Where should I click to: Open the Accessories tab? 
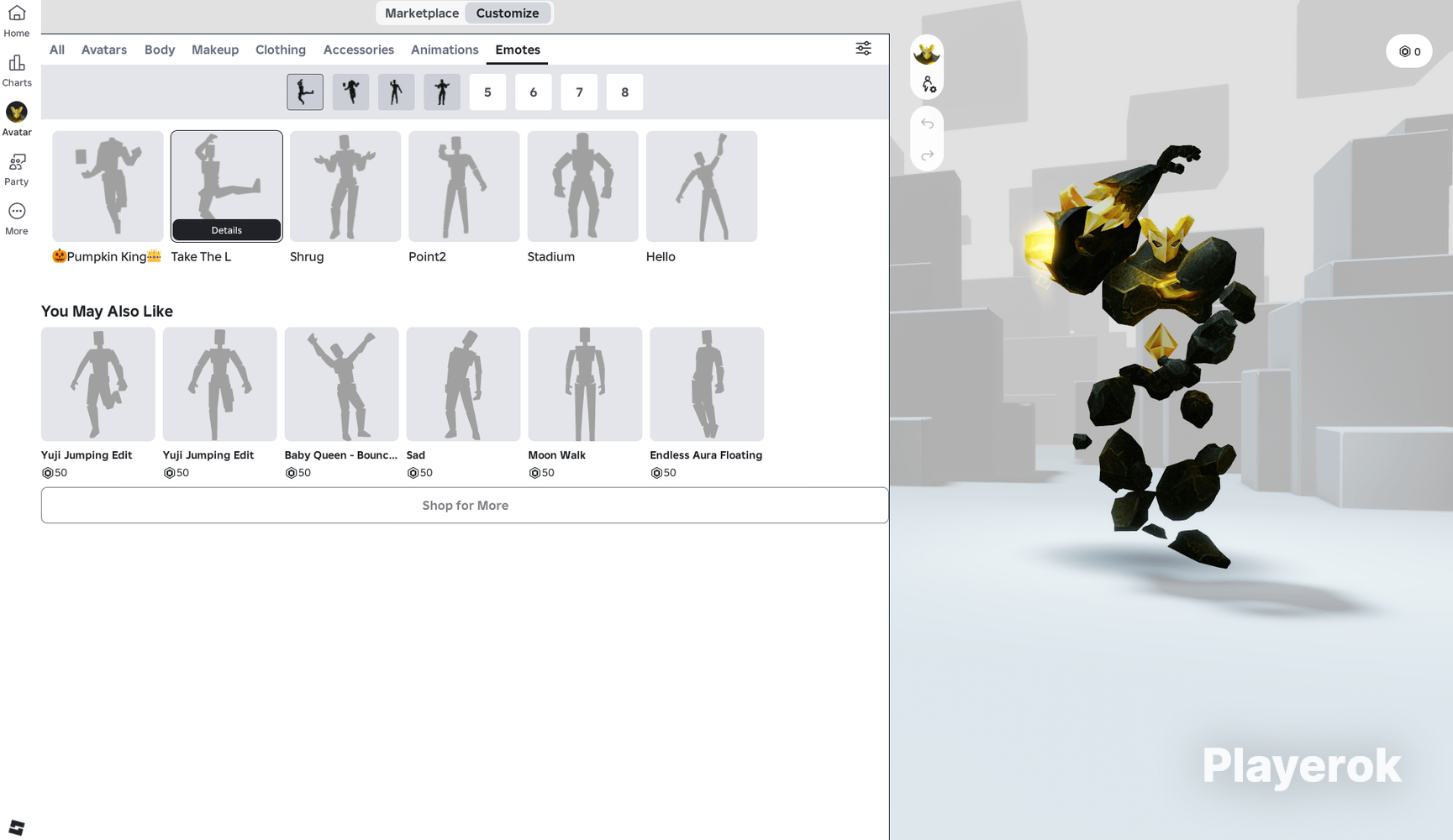tap(359, 50)
